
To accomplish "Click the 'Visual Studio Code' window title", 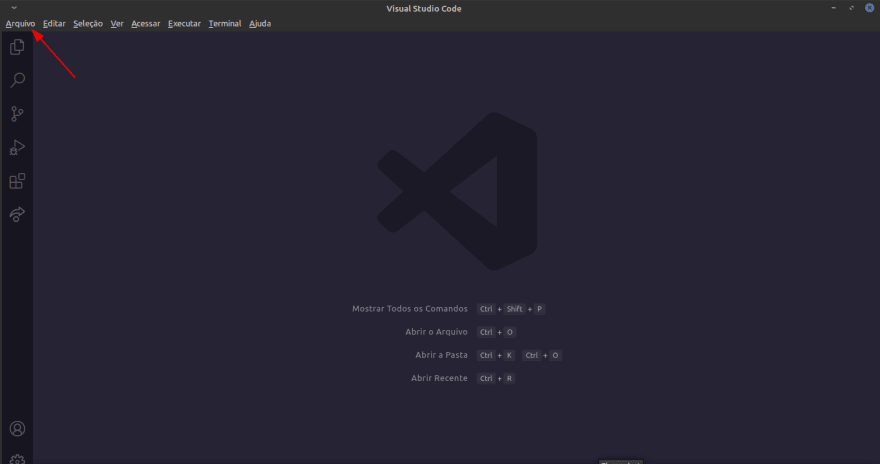I will [424, 8].
